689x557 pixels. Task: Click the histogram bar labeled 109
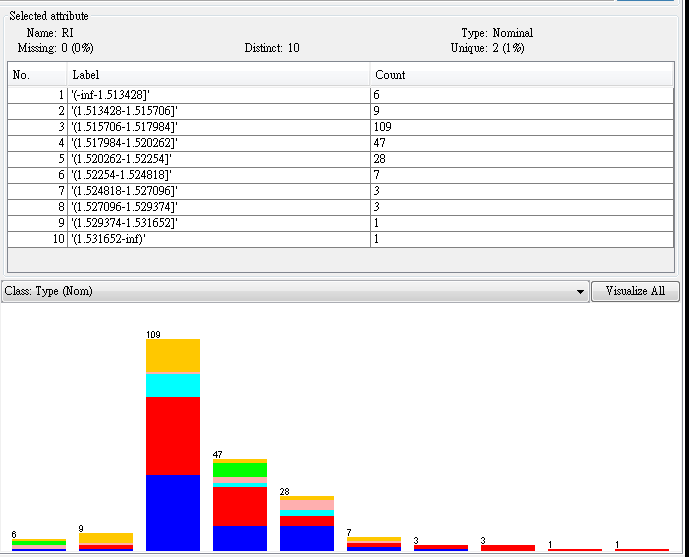(x=173, y=445)
